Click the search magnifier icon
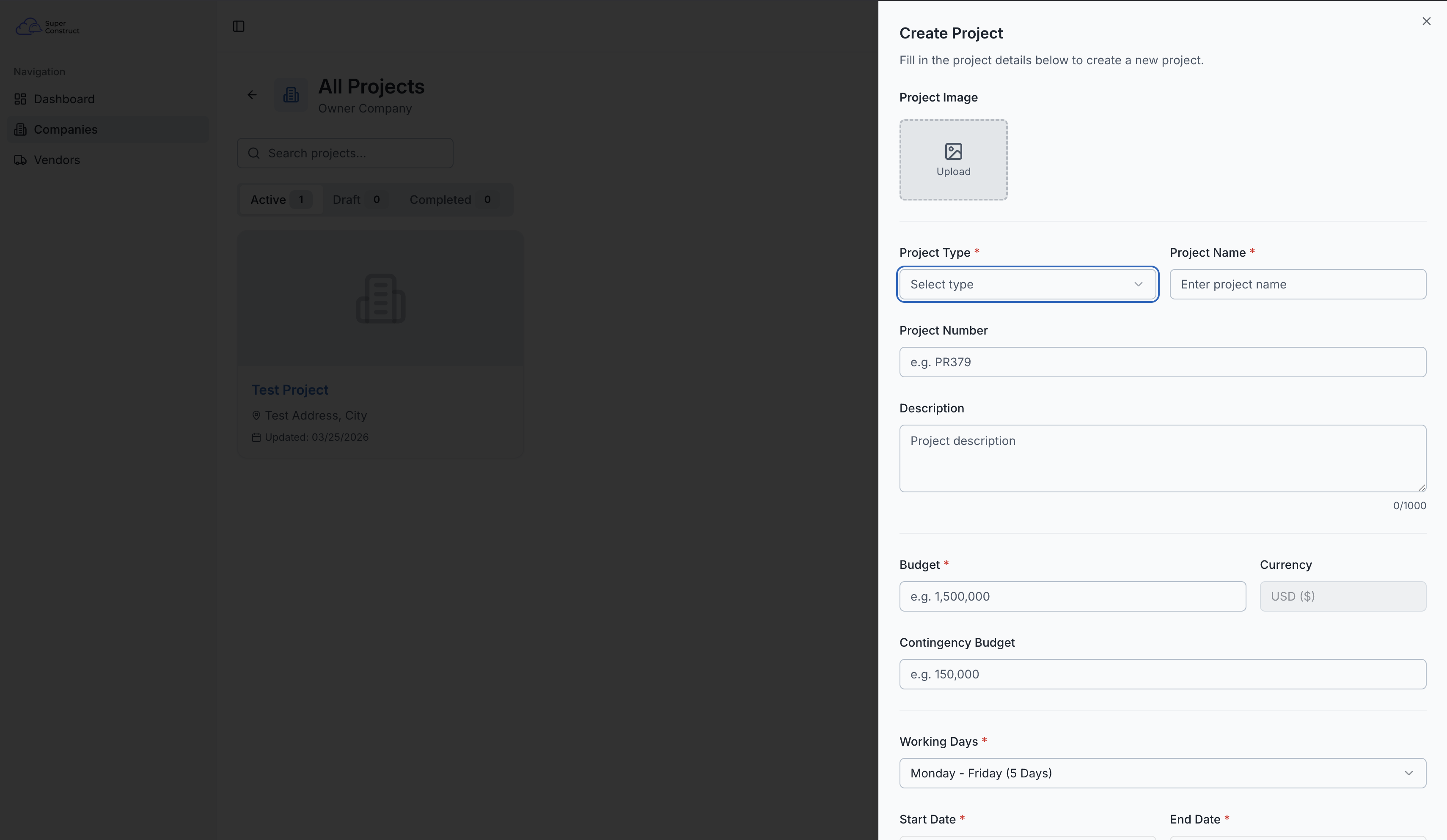1447x840 pixels. point(254,153)
